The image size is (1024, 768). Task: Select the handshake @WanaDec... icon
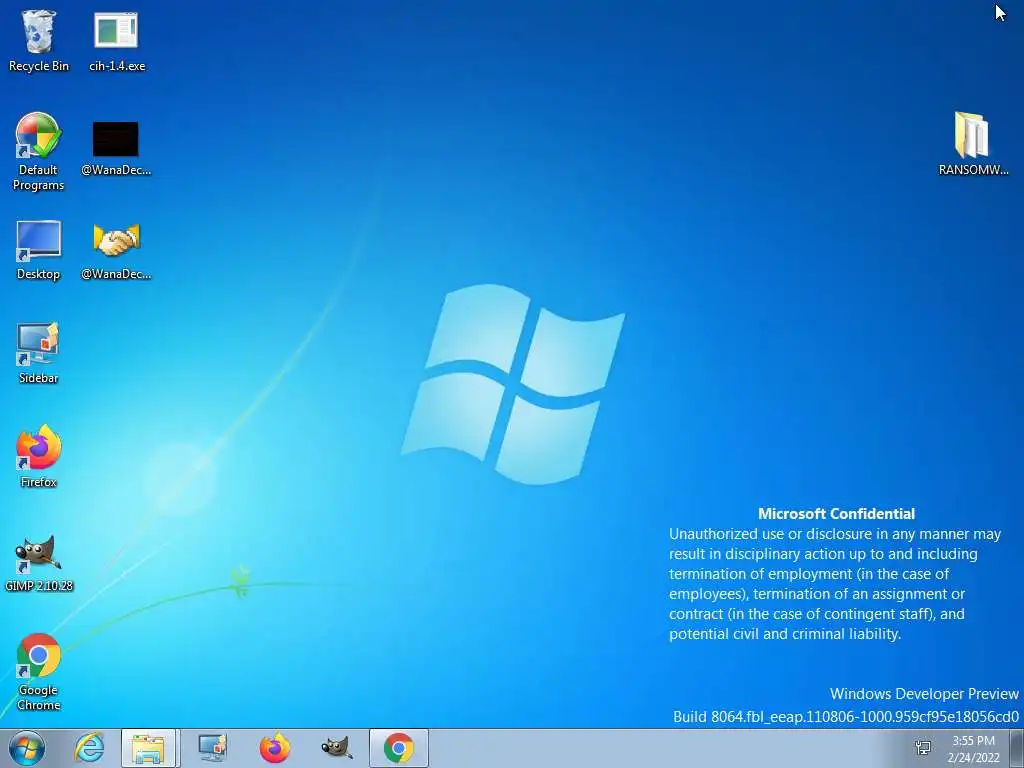[116, 251]
